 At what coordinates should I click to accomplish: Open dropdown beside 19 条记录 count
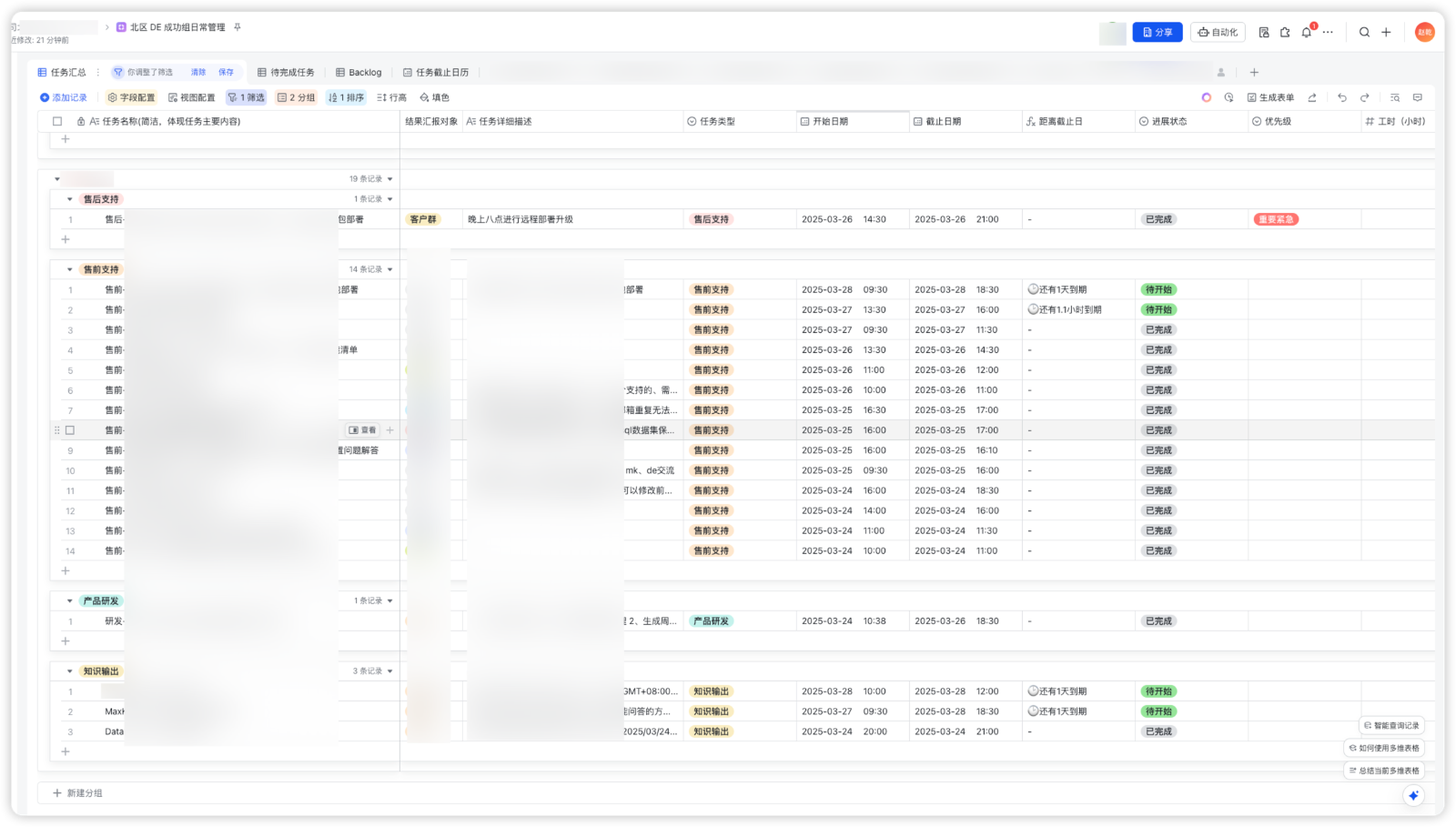click(390, 179)
